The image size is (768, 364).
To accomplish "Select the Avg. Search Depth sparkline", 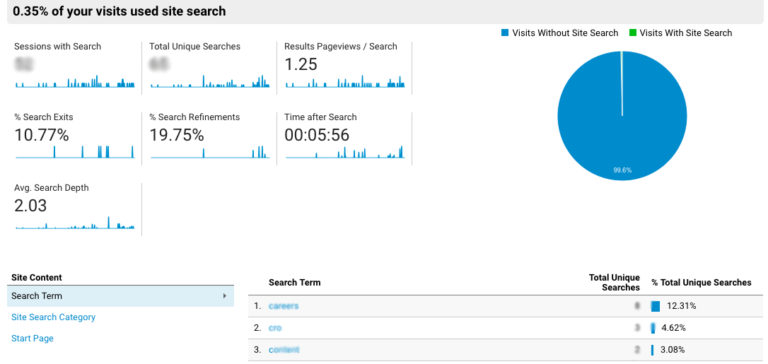I will point(74,222).
